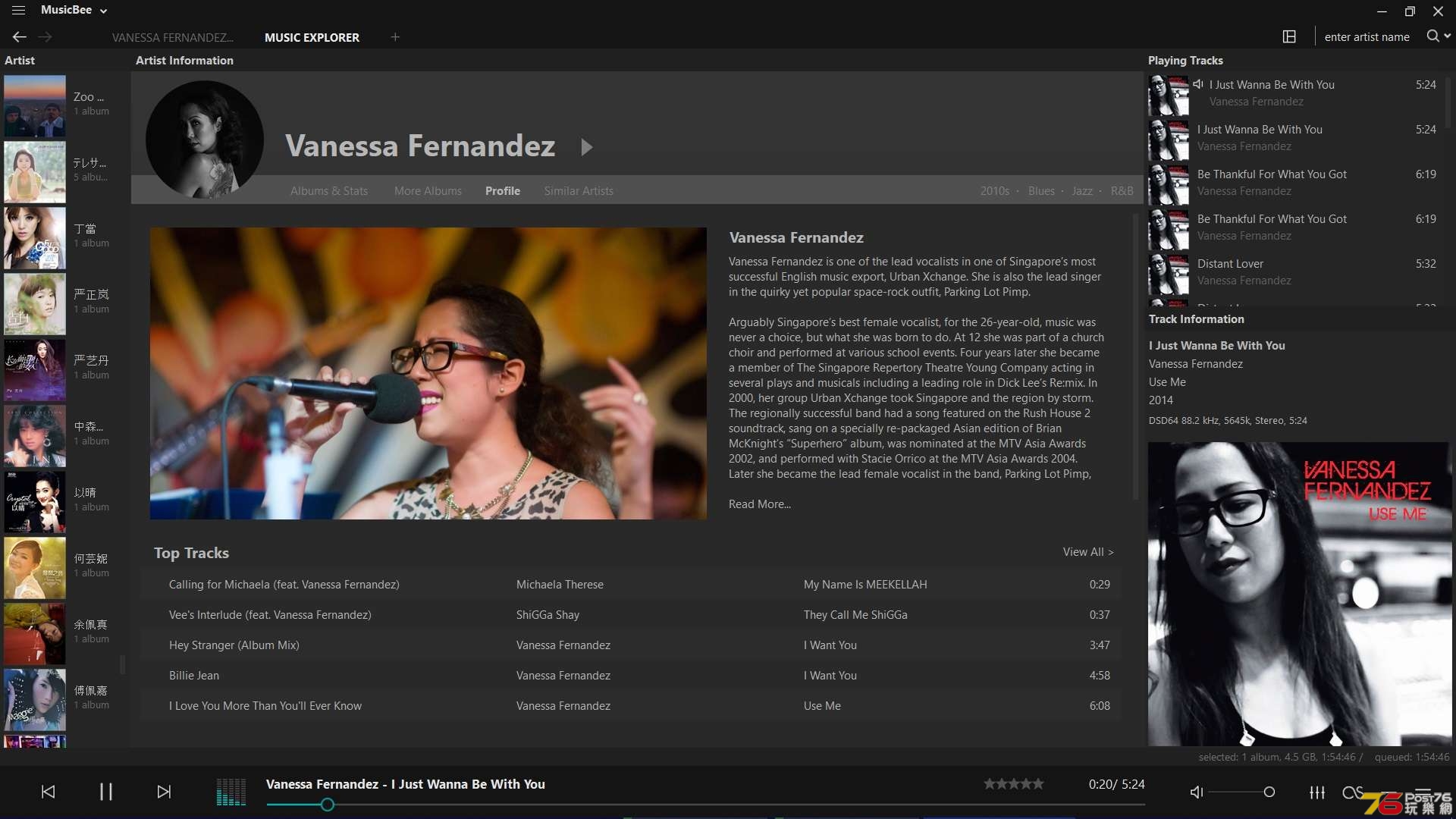Click the 2010s tag
1456x819 pixels.
pyautogui.click(x=994, y=191)
